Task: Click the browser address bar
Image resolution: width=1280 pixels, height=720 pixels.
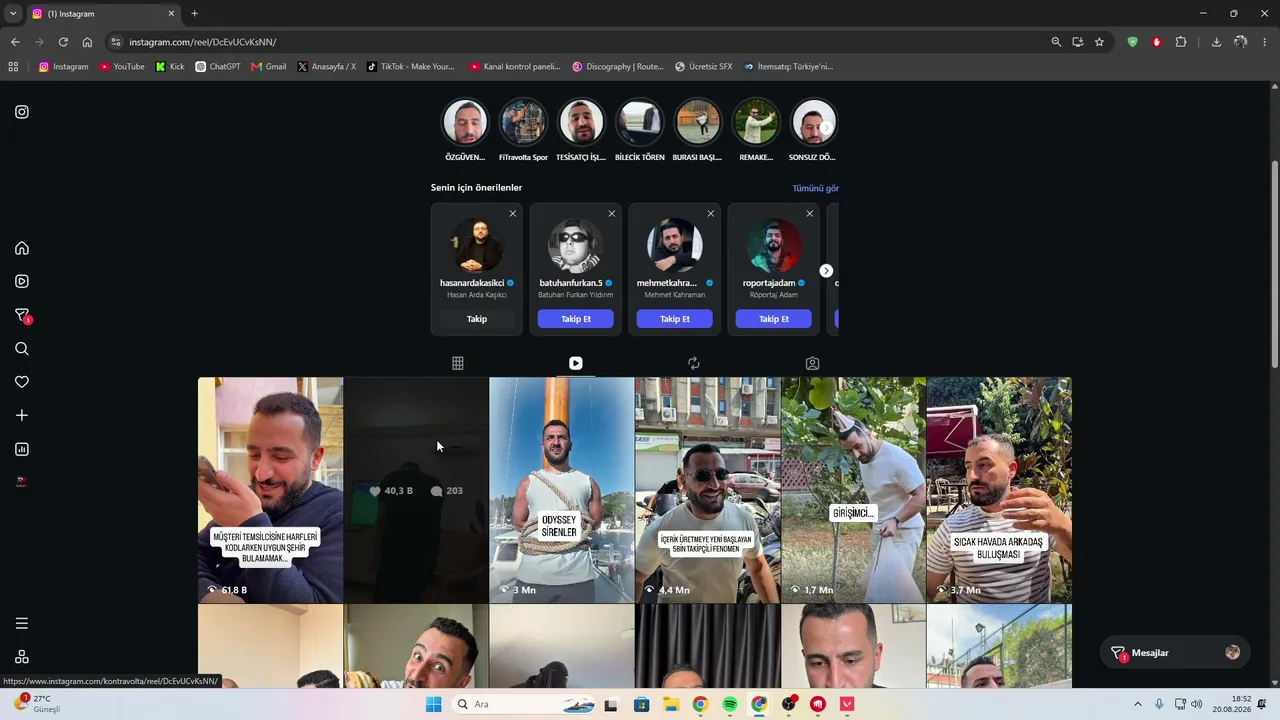Action: (580, 42)
